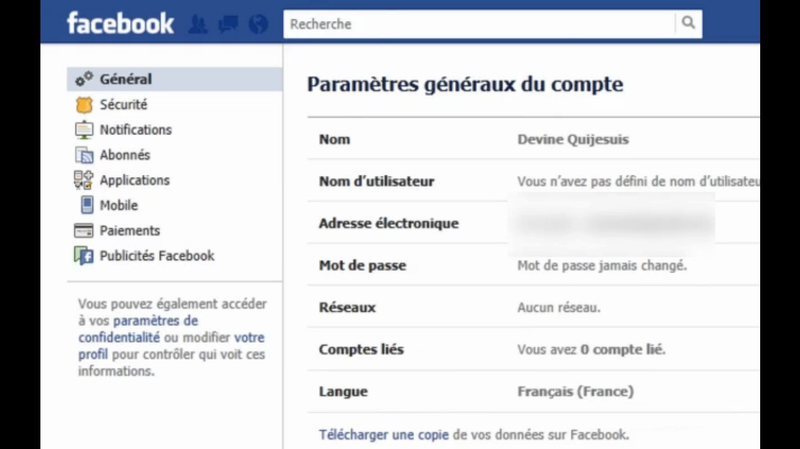This screenshot has width=800, height=449.
Task: Click the Publicités Facebook icon
Action: click(x=84, y=256)
